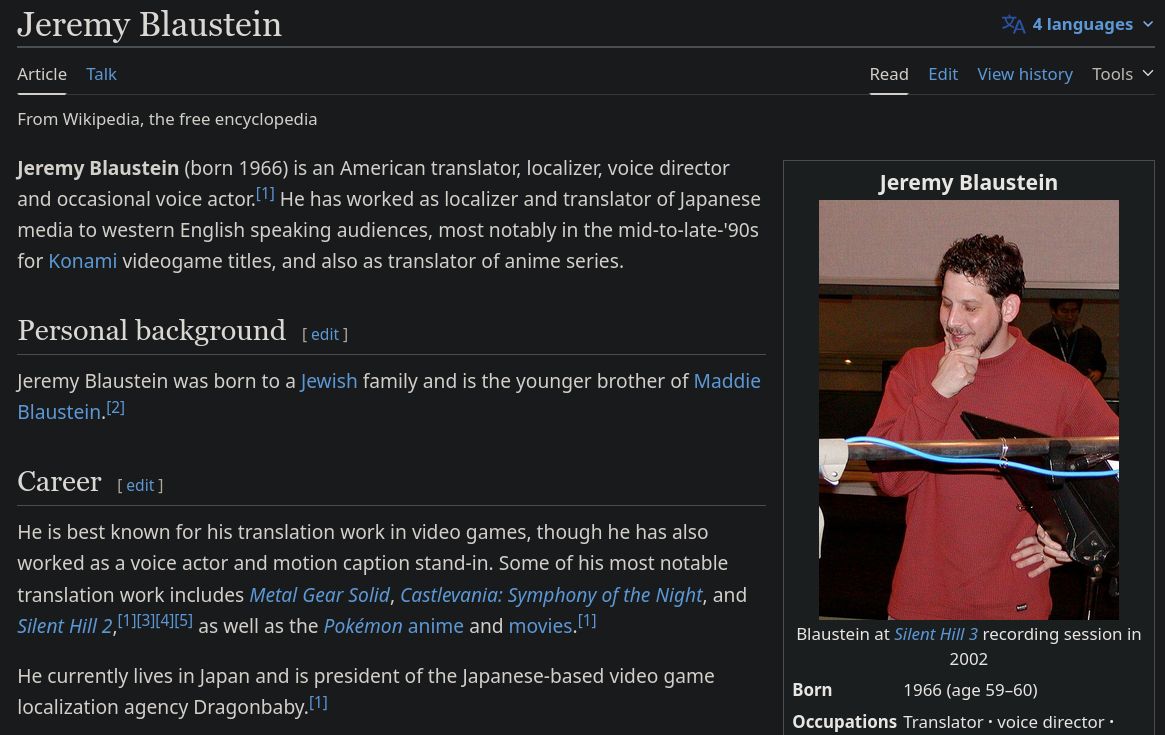Select the Personal background heading
Screen dimensions: 1165x735
click(152, 331)
